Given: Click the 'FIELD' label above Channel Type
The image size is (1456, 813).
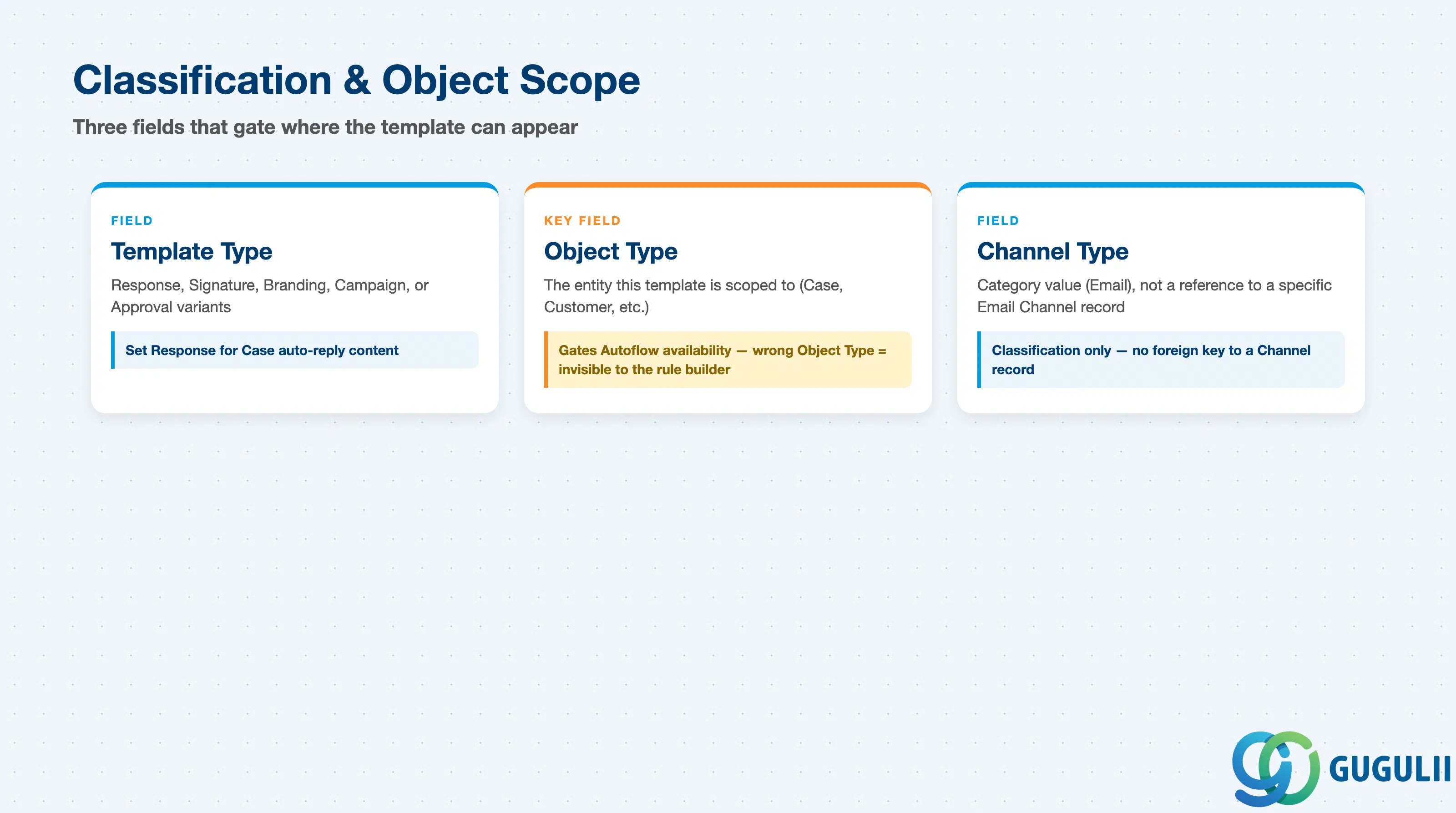Looking at the screenshot, I should pyautogui.click(x=998, y=220).
